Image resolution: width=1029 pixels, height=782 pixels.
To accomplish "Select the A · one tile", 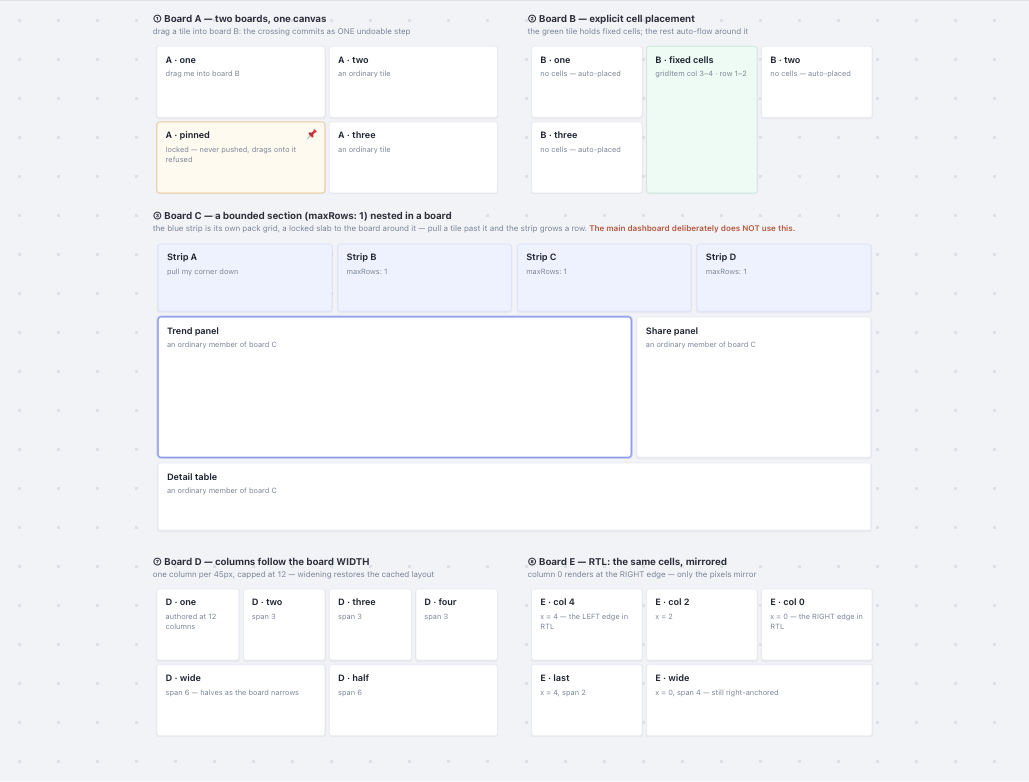I will [241, 82].
